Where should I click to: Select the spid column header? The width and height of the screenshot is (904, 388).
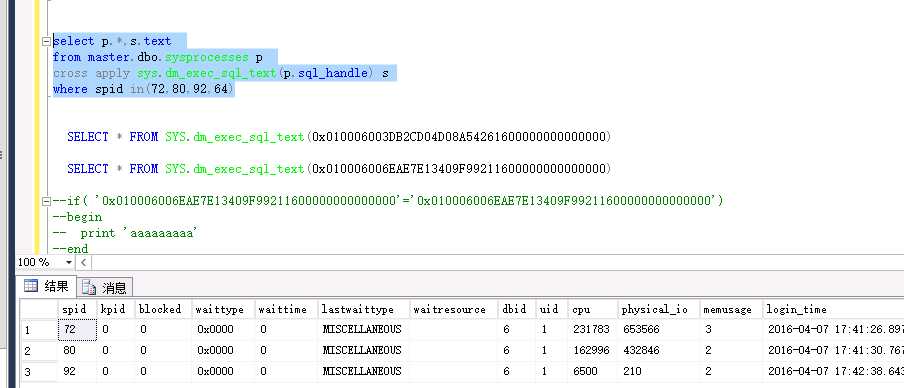tap(77, 309)
